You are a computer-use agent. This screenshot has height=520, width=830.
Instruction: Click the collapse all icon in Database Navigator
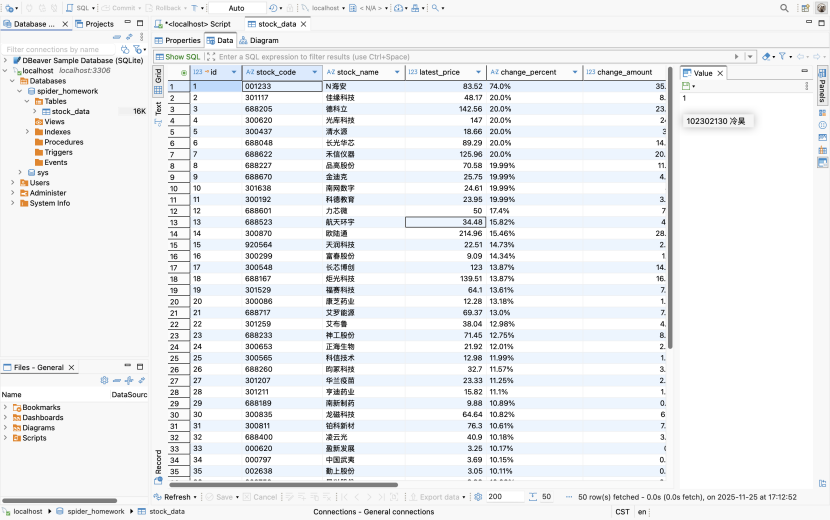tap(116, 37)
